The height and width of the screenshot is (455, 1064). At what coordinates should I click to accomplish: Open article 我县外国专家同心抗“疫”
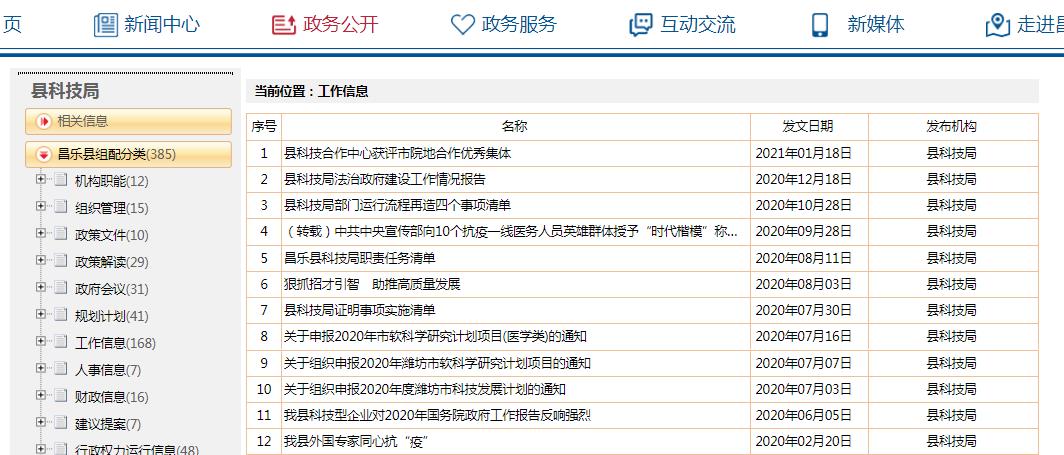point(357,441)
